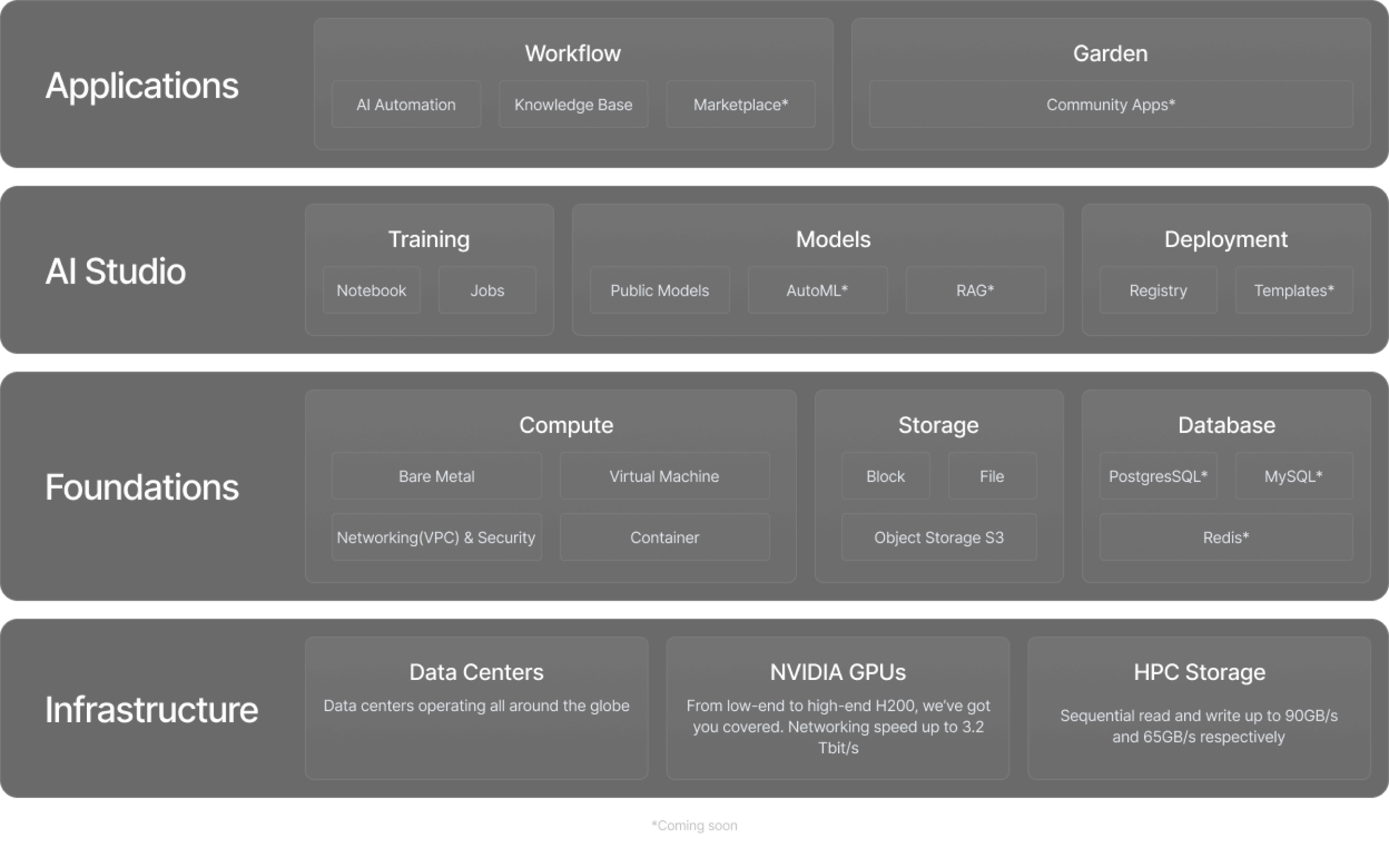Select the AutoML* box under Models
This screenshot has width=1389, height=868.
click(x=818, y=290)
